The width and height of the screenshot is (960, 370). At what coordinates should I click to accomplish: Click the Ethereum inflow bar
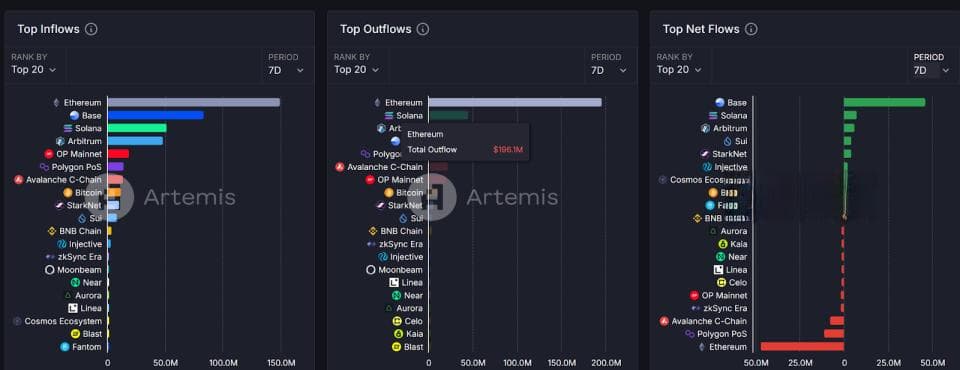coord(194,102)
